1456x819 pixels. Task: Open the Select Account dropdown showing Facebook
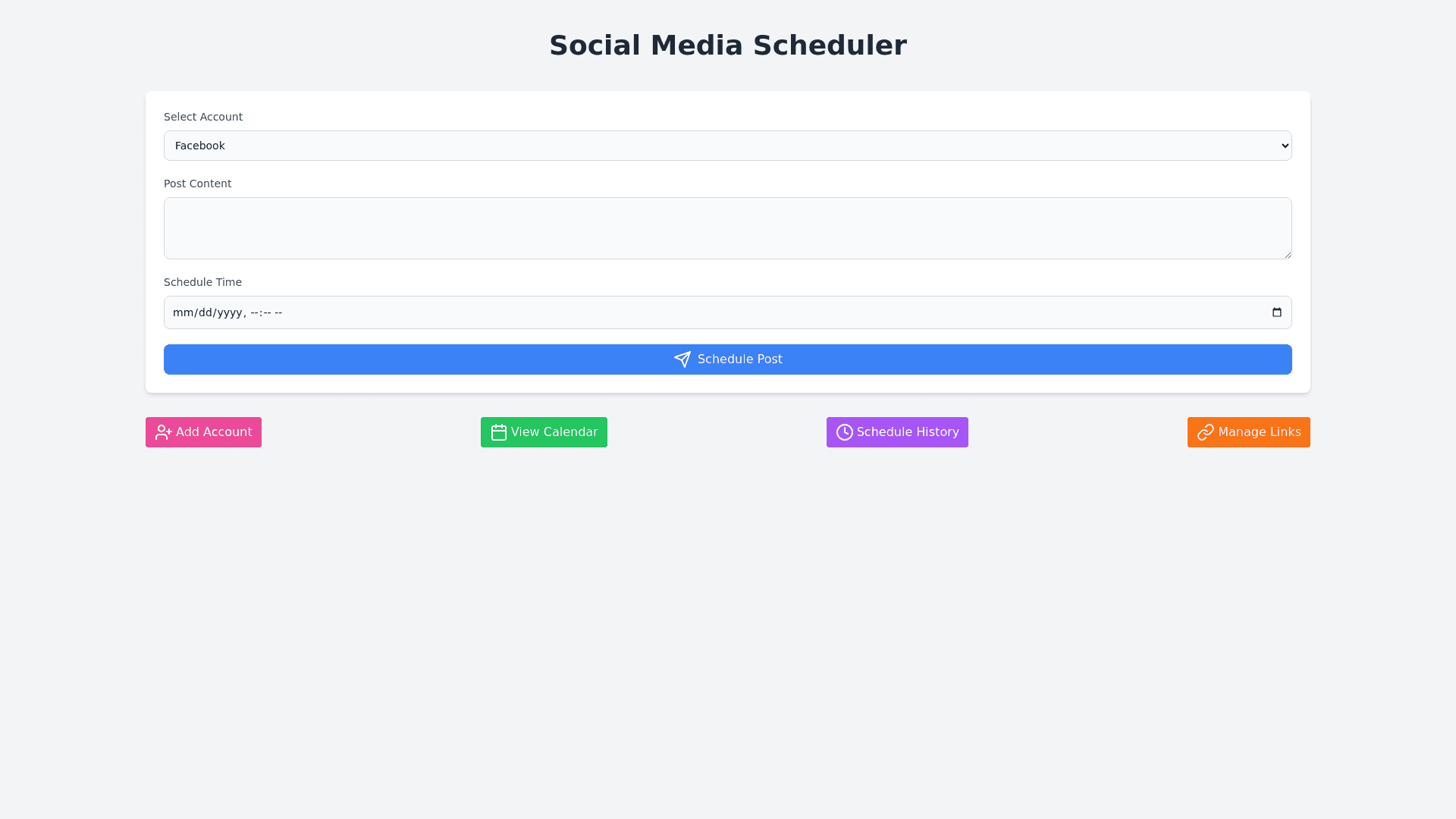coord(726,146)
